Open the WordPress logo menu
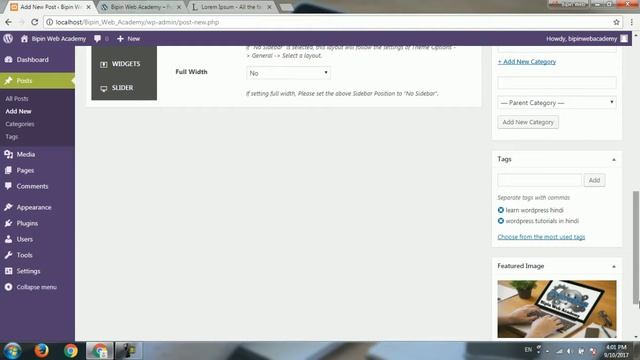This screenshot has width=640, height=360. point(8,39)
